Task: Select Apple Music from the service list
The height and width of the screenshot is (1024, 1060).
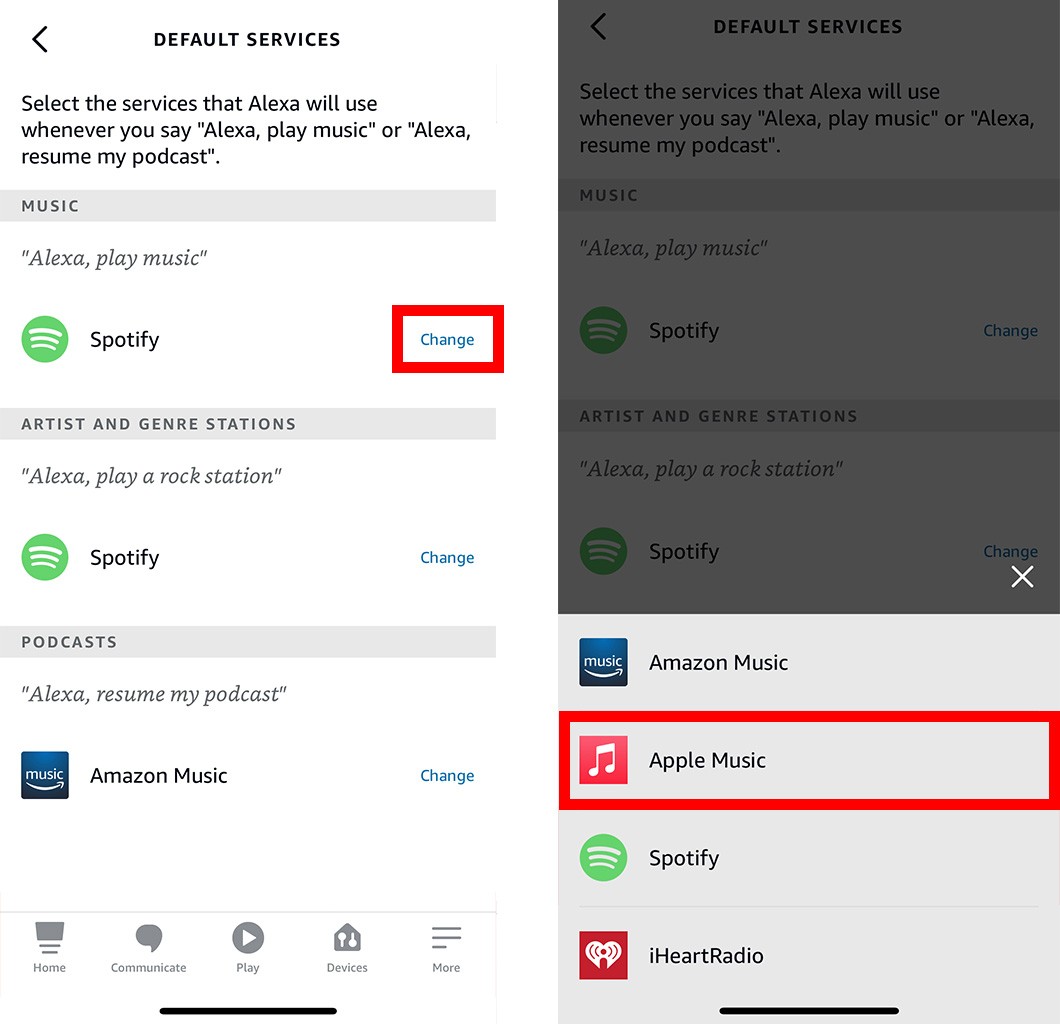Action: coord(809,760)
